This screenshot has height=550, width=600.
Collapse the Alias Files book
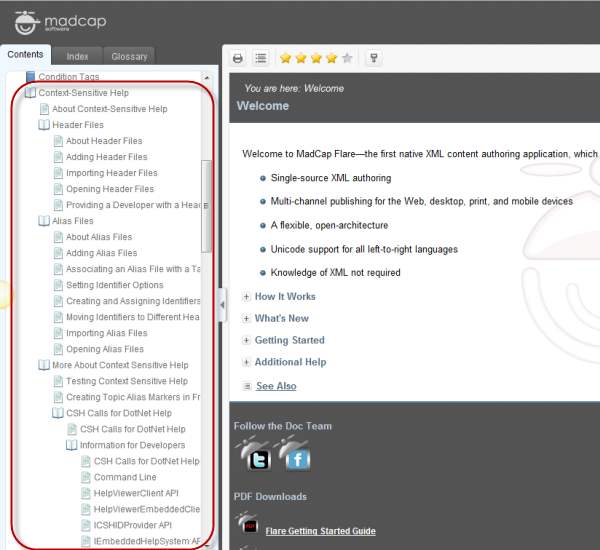click(x=44, y=221)
